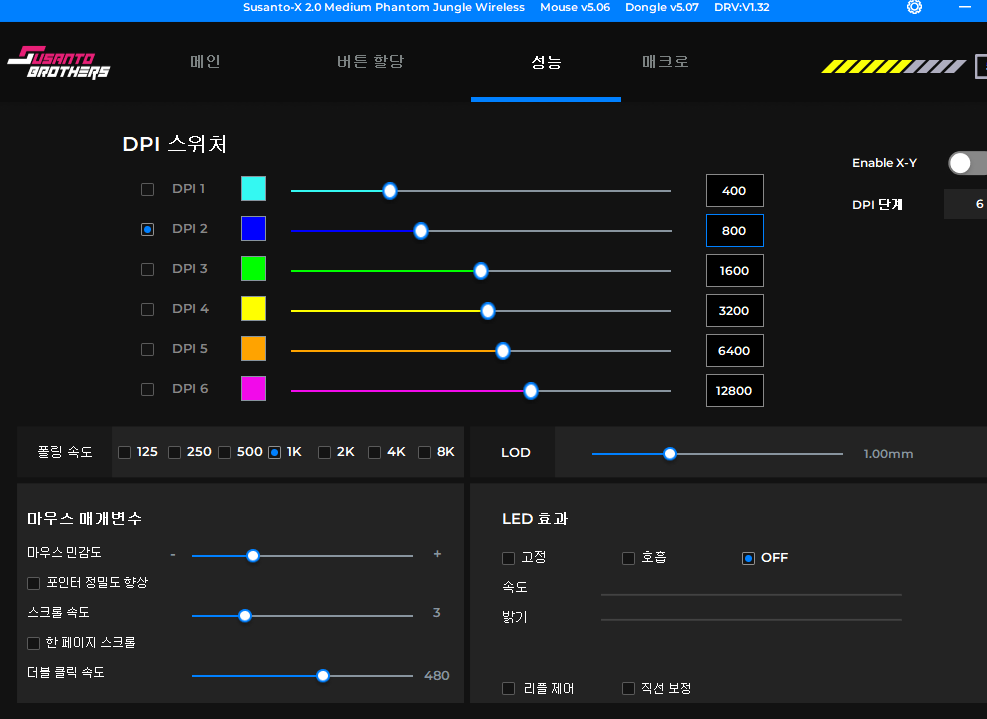Open the DPI 단계 dropdown
Viewport: 987px width, 719px height.
point(965,204)
